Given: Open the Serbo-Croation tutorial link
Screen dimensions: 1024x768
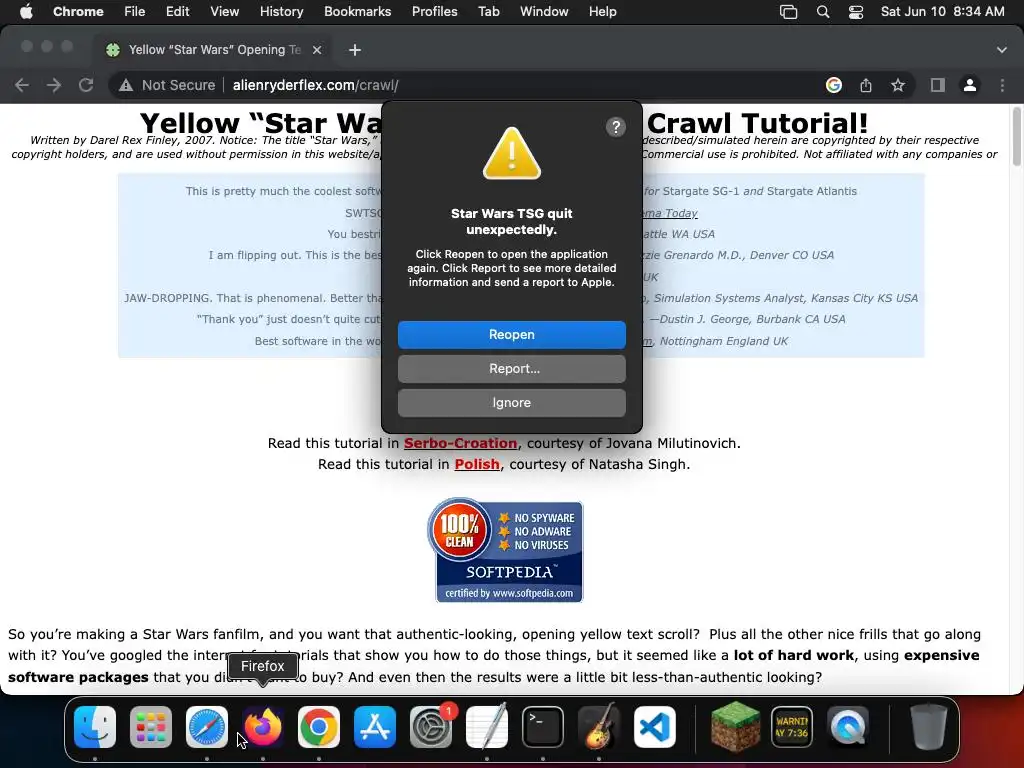Looking at the screenshot, I should pos(460,443).
